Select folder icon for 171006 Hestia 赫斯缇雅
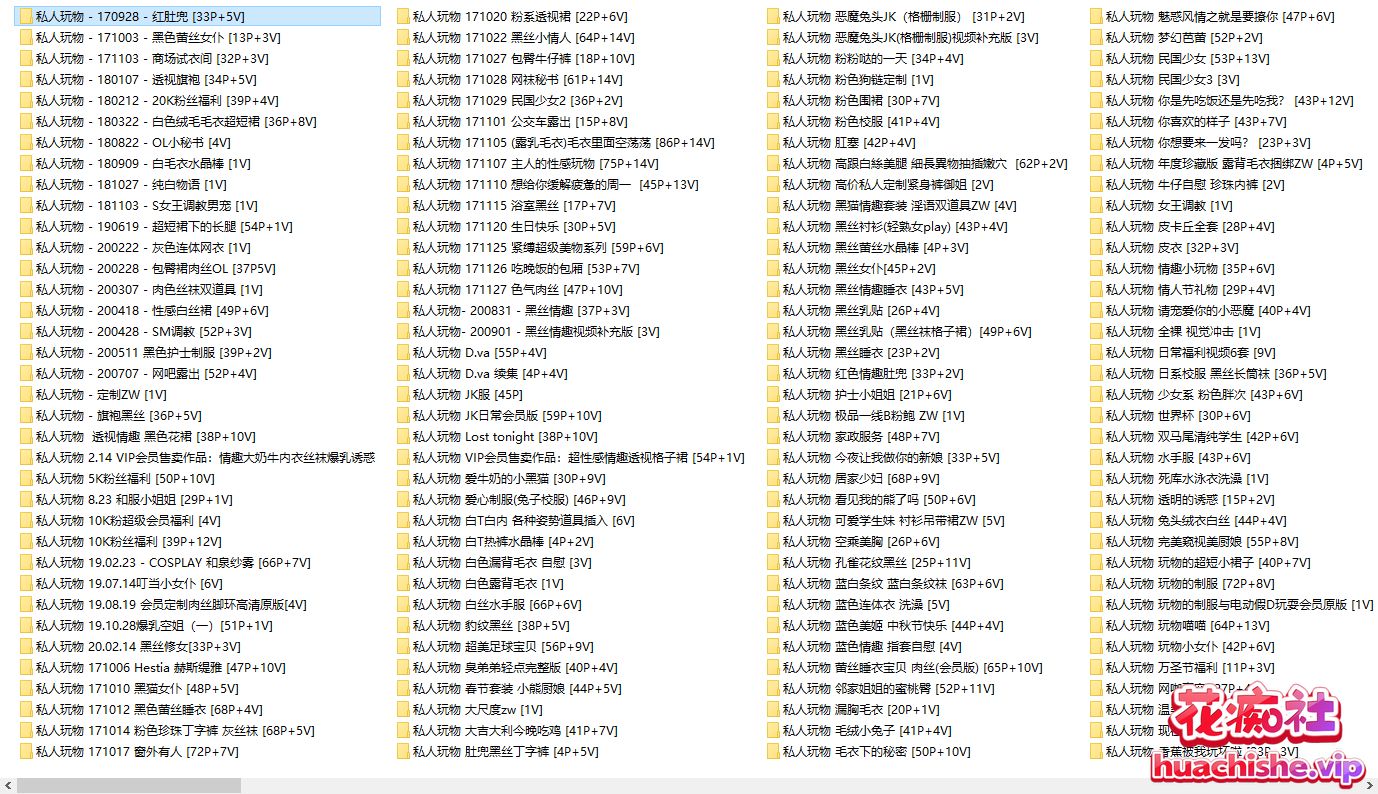1378x794 pixels. point(26,668)
